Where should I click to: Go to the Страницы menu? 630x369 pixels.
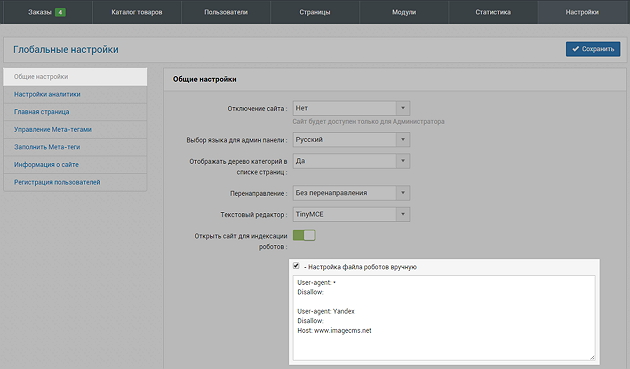point(315,12)
